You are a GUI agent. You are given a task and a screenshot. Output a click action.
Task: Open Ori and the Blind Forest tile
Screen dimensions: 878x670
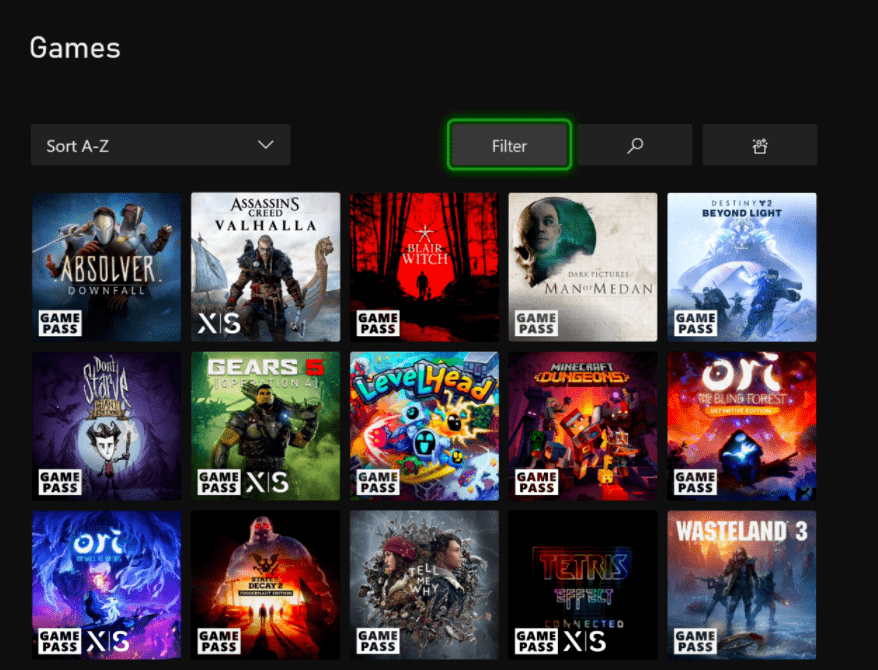point(742,426)
